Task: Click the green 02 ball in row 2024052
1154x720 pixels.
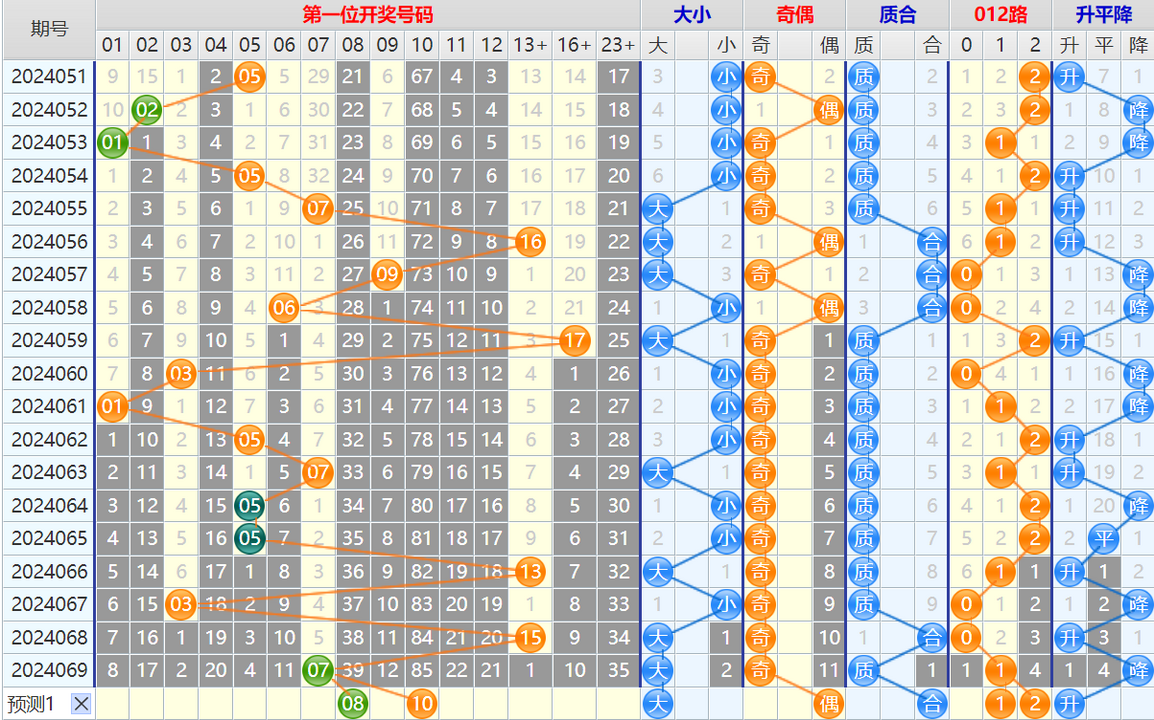Action: click(146, 110)
